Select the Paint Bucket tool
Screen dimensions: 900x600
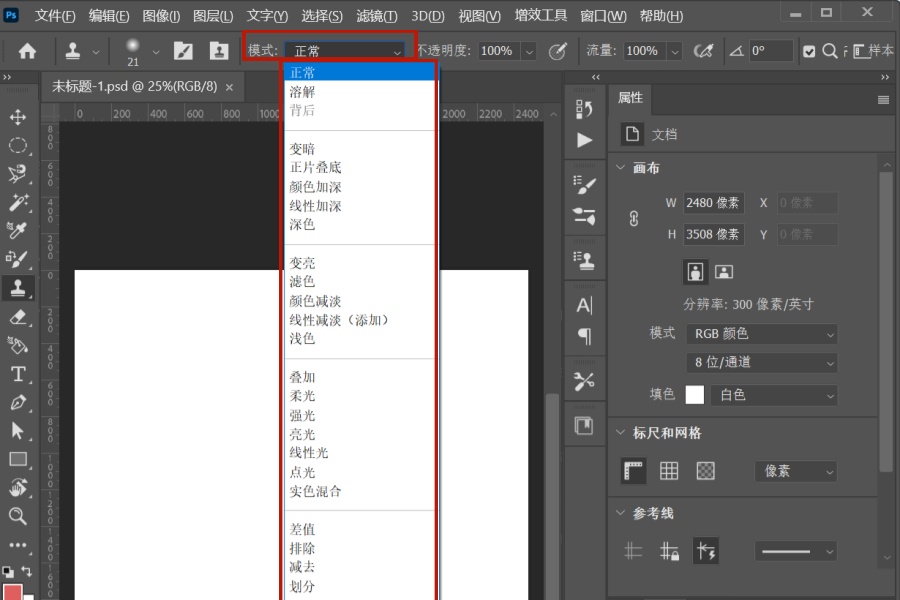(x=18, y=346)
